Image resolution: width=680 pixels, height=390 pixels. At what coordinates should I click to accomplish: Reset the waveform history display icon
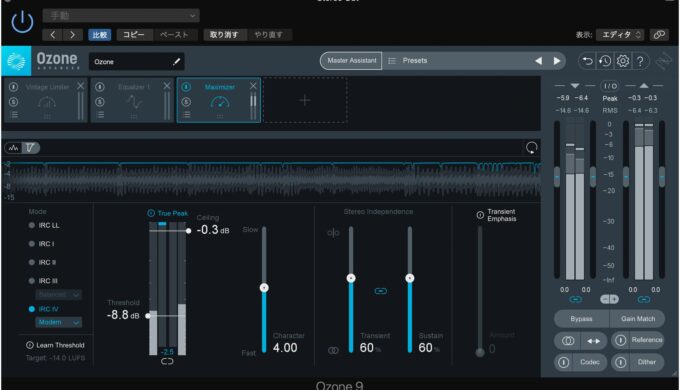[531, 148]
